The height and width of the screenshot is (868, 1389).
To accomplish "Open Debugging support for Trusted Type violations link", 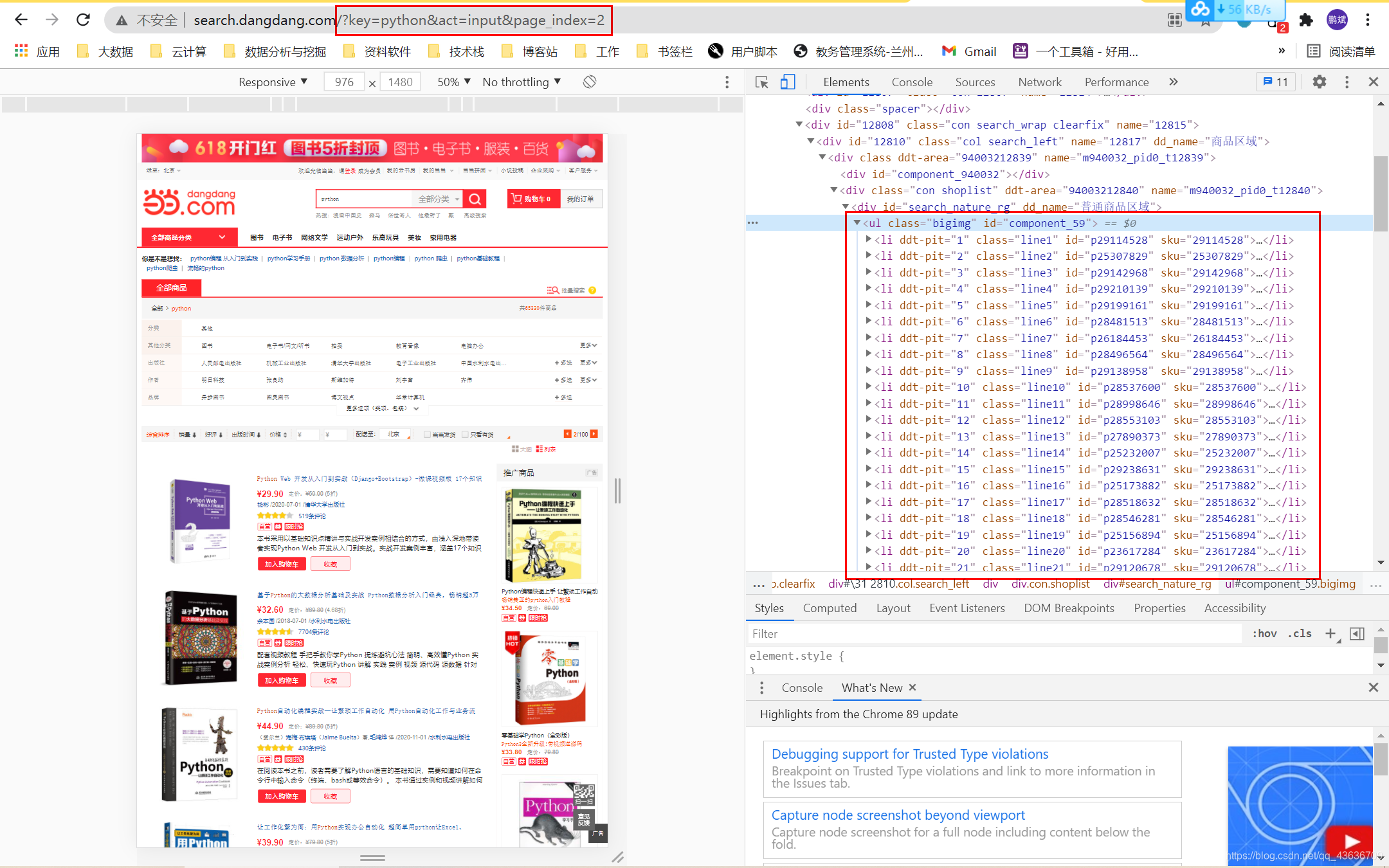I will [909, 754].
